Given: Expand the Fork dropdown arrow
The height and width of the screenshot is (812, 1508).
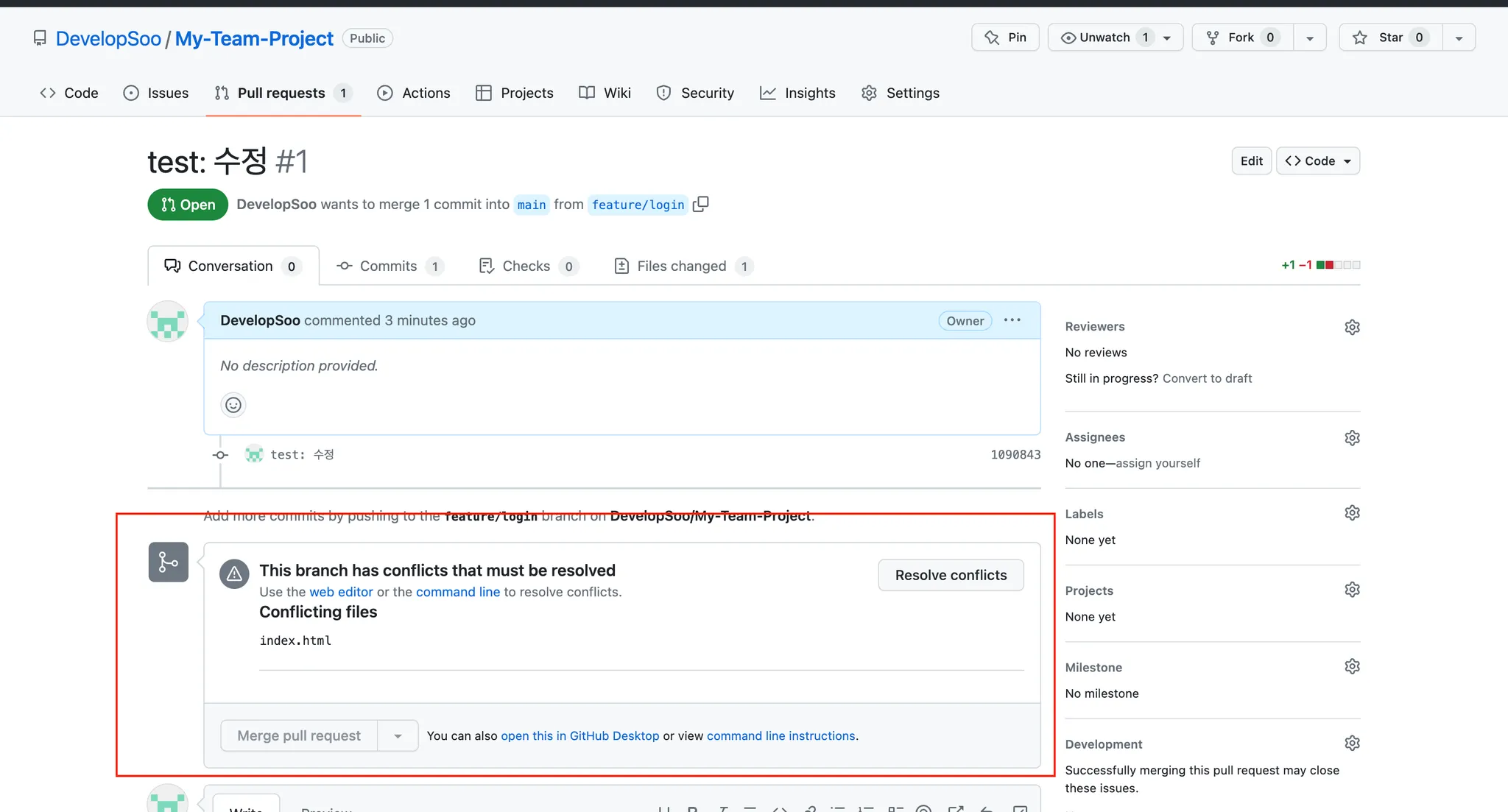Looking at the screenshot, I should coord(1310,38).
